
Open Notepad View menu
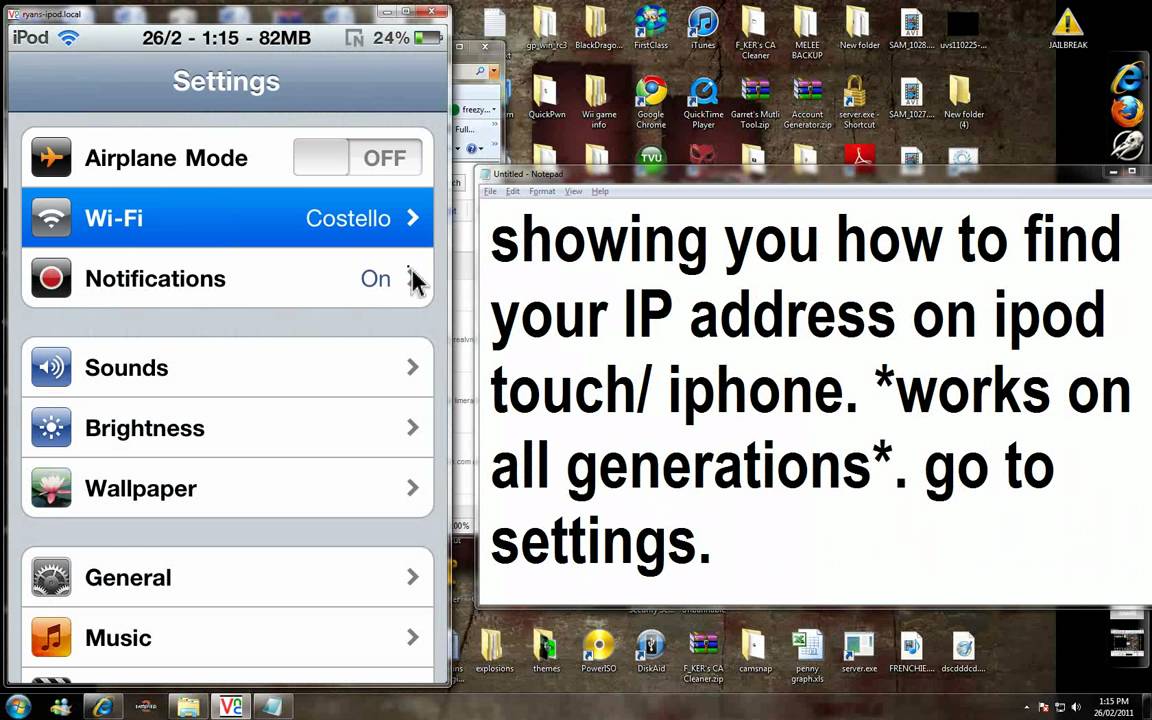pos(573,191)
